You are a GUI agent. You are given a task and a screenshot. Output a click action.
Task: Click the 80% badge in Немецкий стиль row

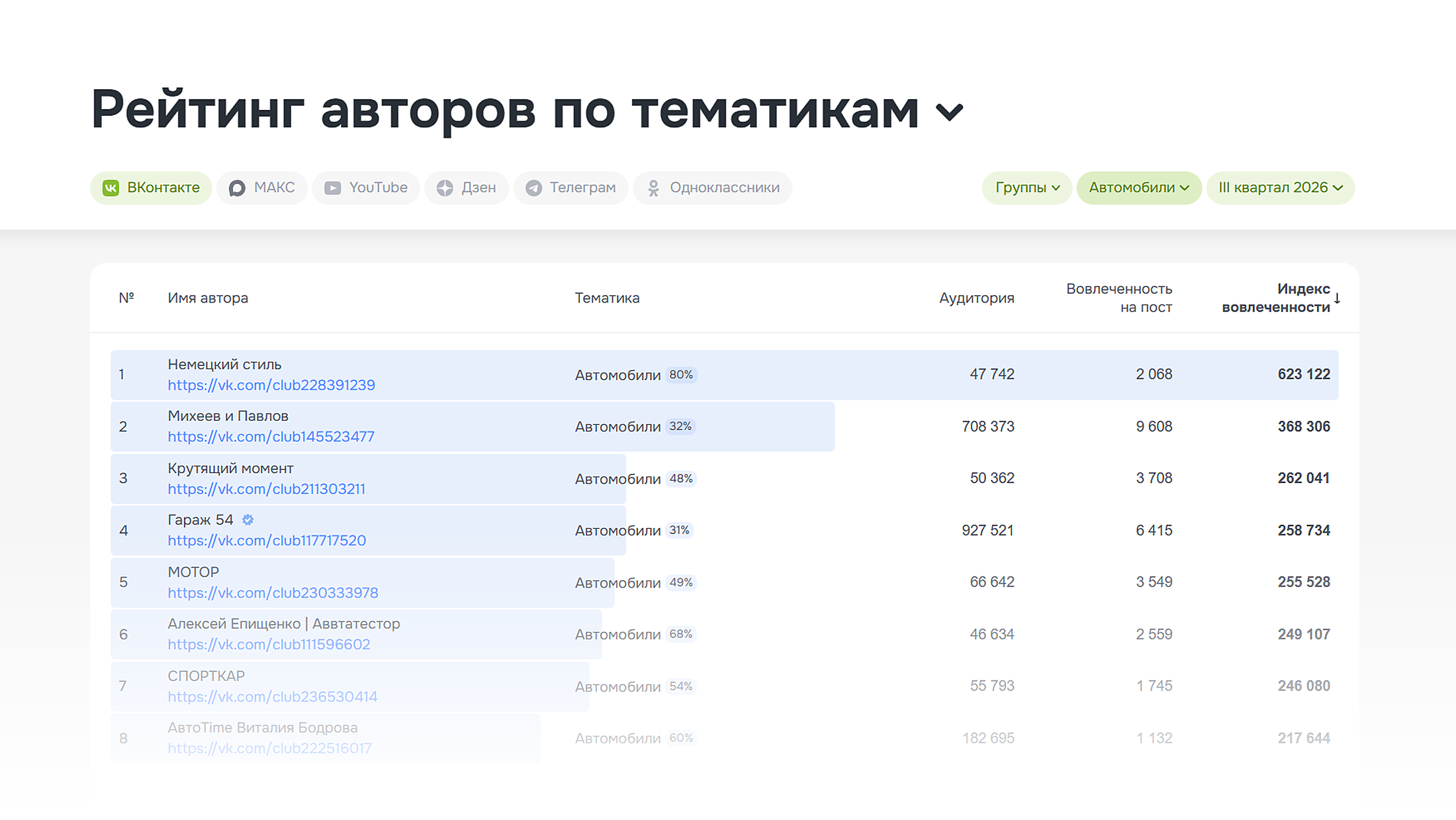681,375
